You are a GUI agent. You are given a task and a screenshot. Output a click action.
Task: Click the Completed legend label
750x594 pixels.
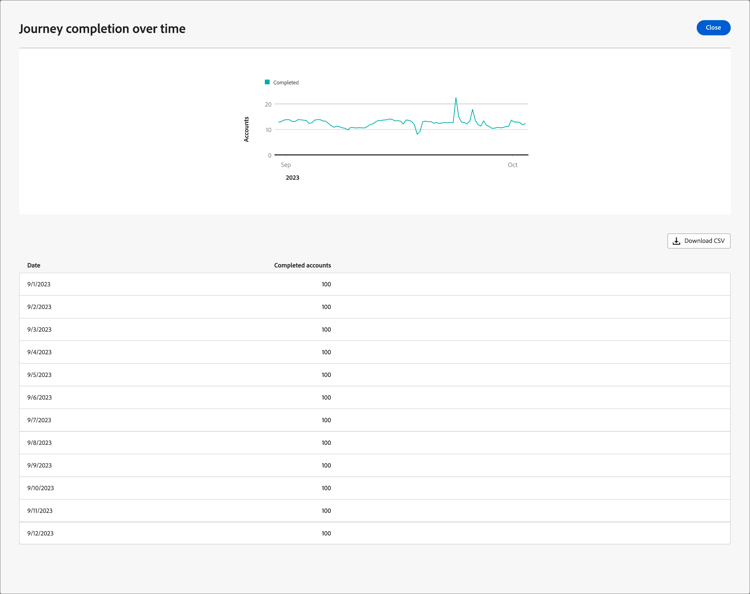286,83
